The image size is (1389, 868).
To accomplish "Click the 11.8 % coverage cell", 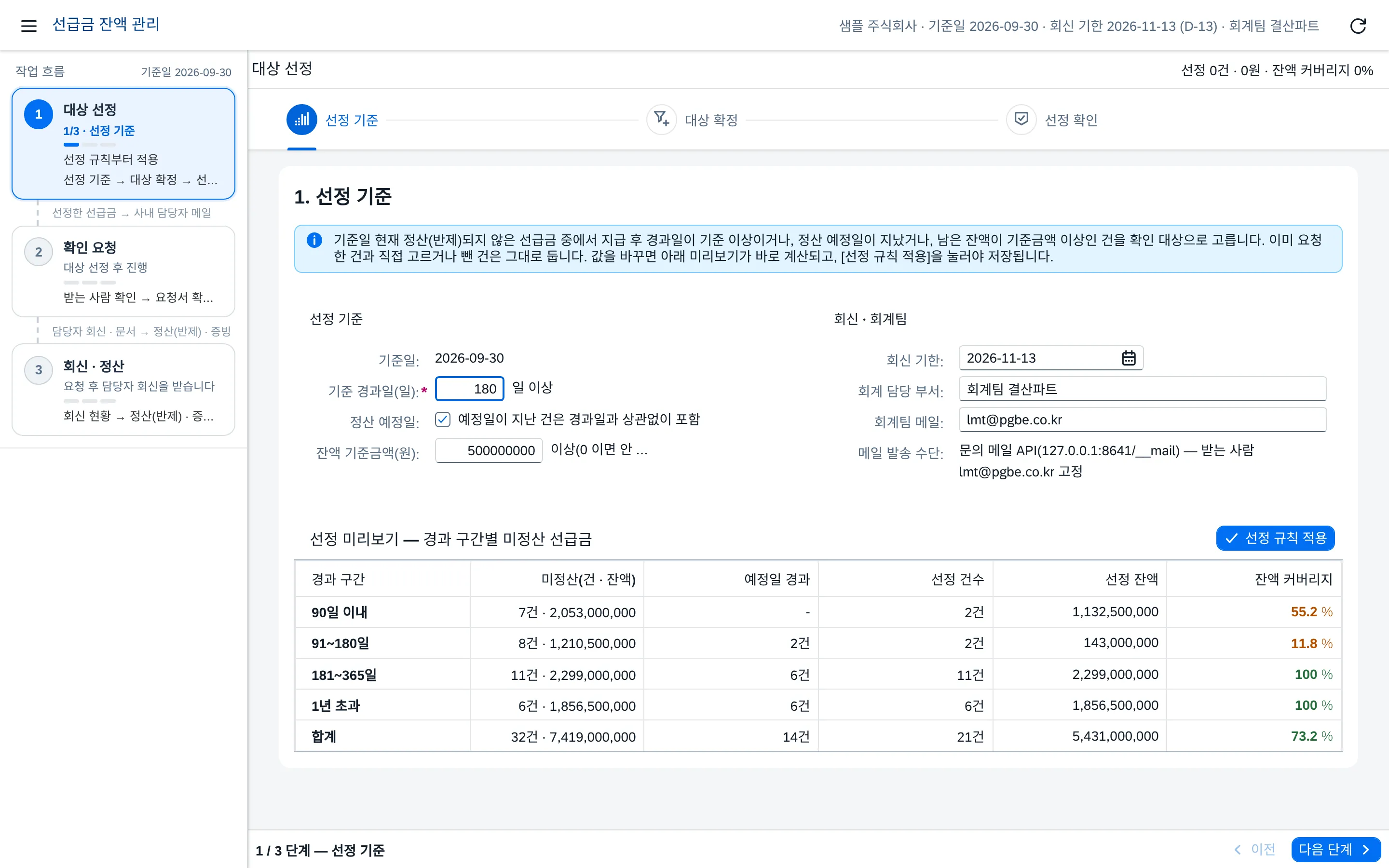I will [1253, 643].
